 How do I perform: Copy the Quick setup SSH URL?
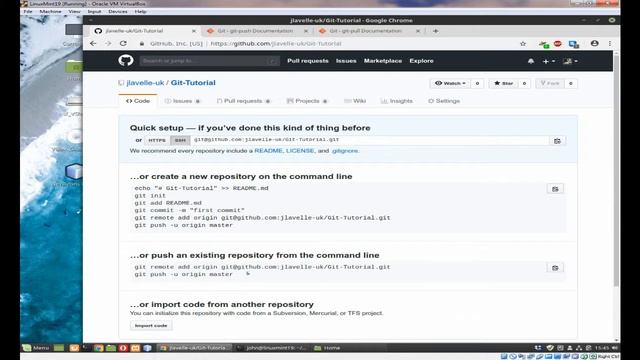coord(557,141)
